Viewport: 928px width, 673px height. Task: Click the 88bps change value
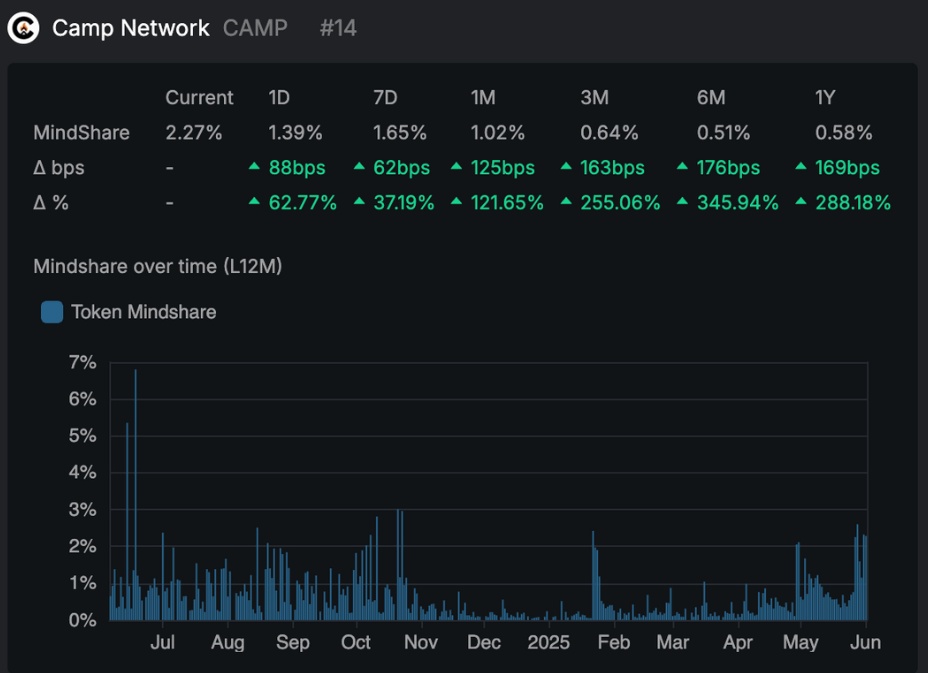pyautogui.click(x=297, y=168)
